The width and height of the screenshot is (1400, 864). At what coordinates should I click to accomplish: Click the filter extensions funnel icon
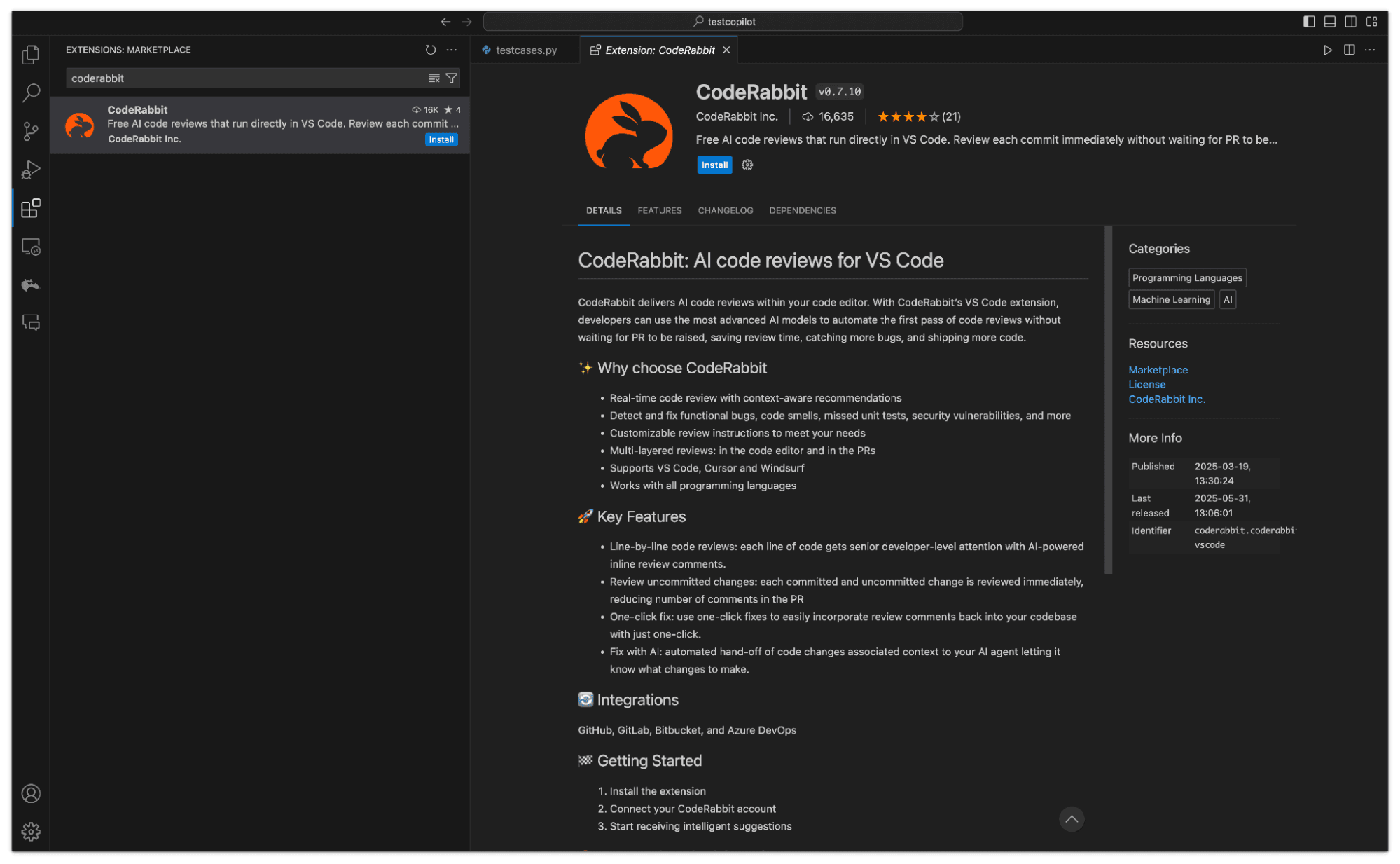click(x=452, y=78)
